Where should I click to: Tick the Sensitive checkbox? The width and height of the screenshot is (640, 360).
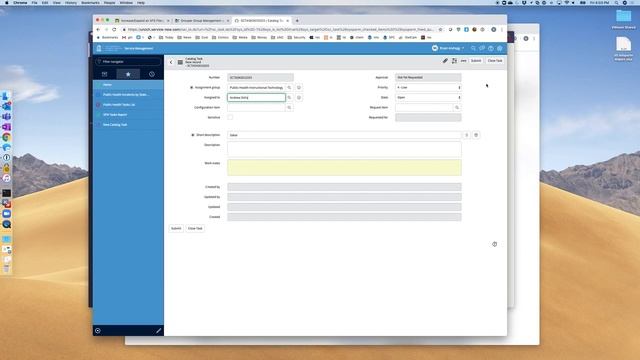click(230, 118)
